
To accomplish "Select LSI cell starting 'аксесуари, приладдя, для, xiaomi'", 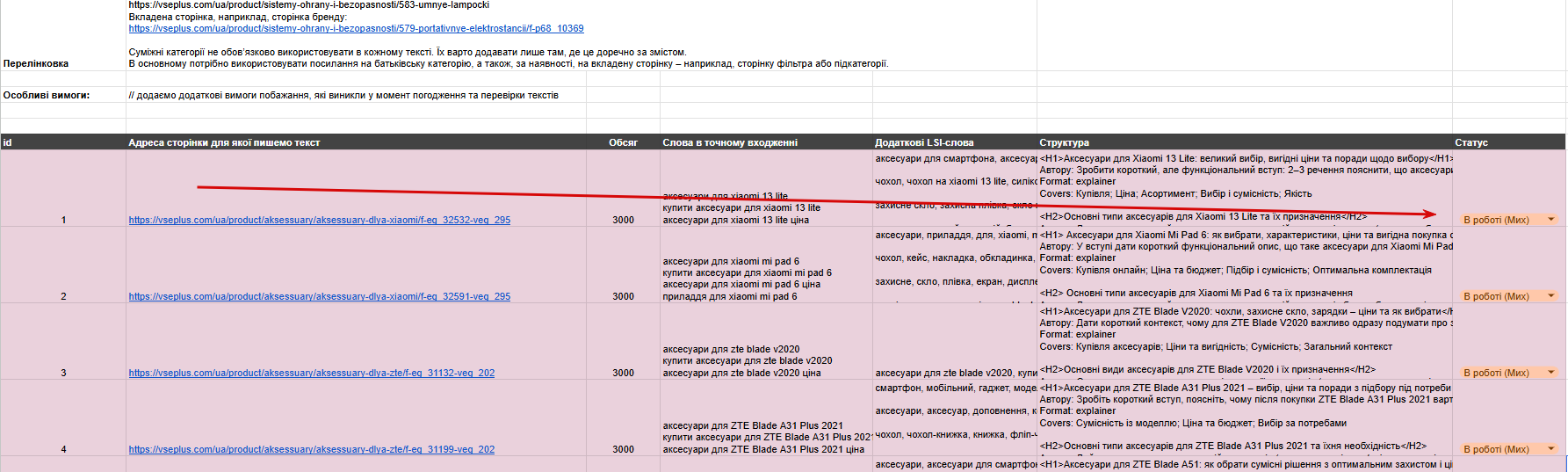I will 955,265.
